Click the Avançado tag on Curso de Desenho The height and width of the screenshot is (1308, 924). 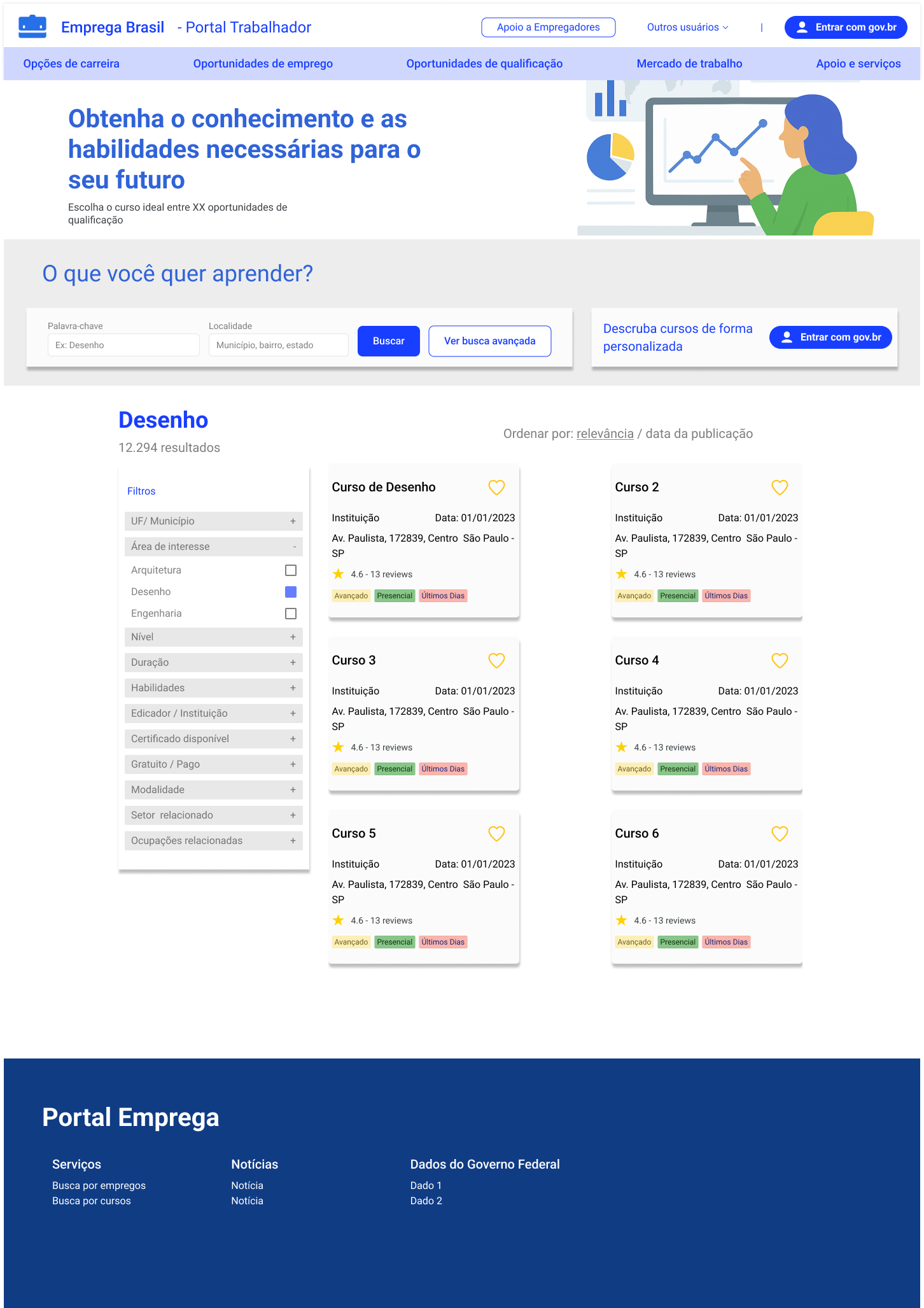[351, 596]
